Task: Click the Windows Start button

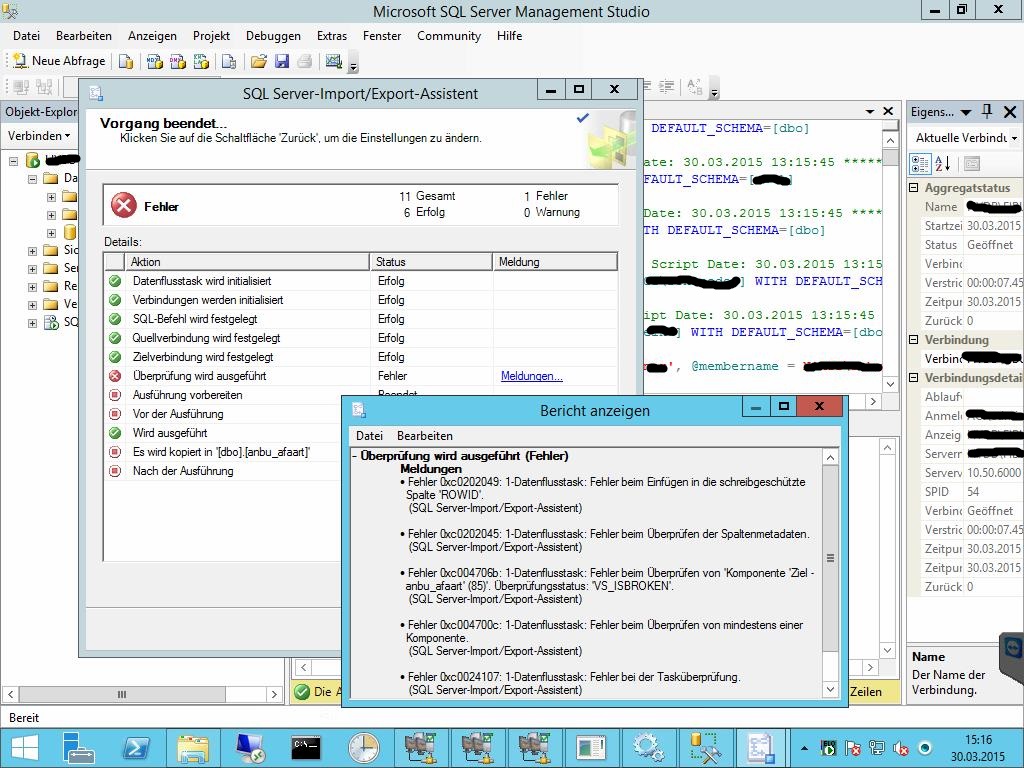Action: click(x=24, y=748)
